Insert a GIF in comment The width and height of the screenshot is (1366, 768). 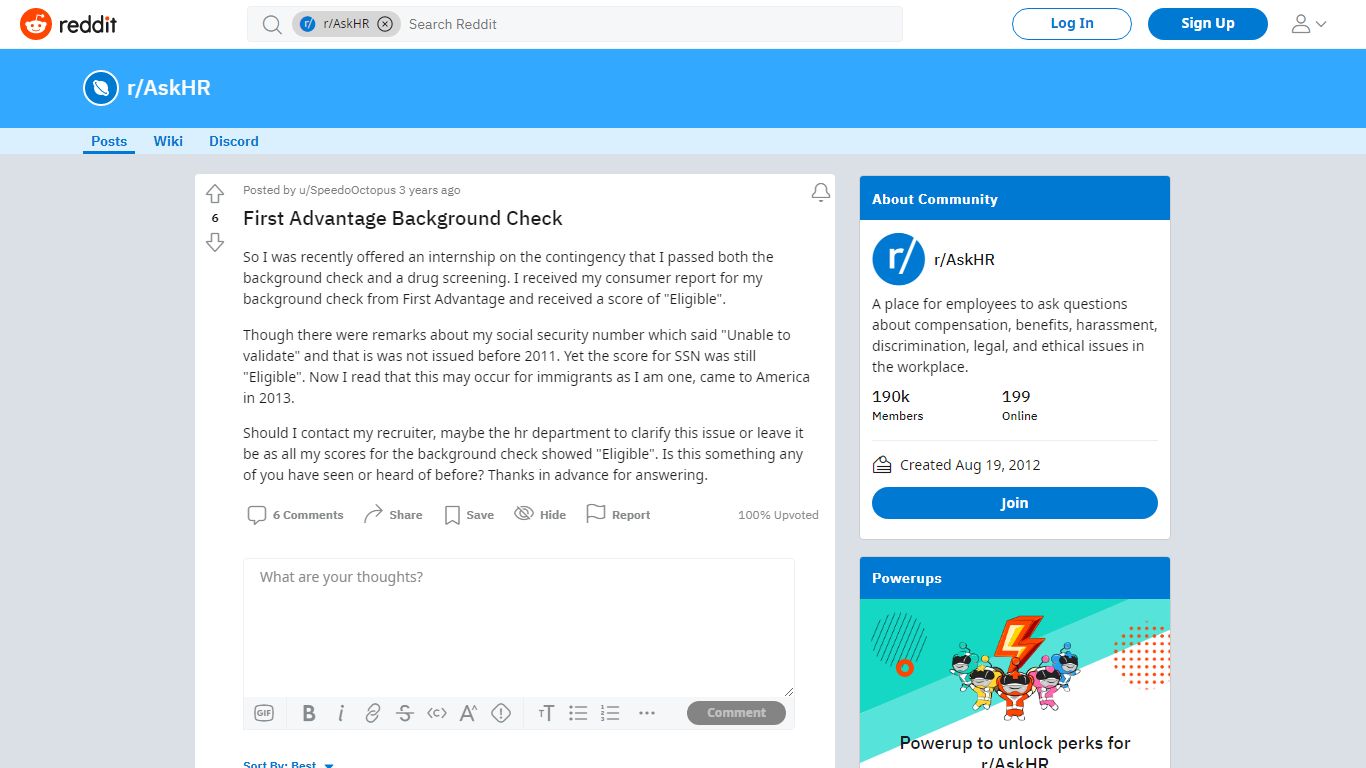coord(264,713)
